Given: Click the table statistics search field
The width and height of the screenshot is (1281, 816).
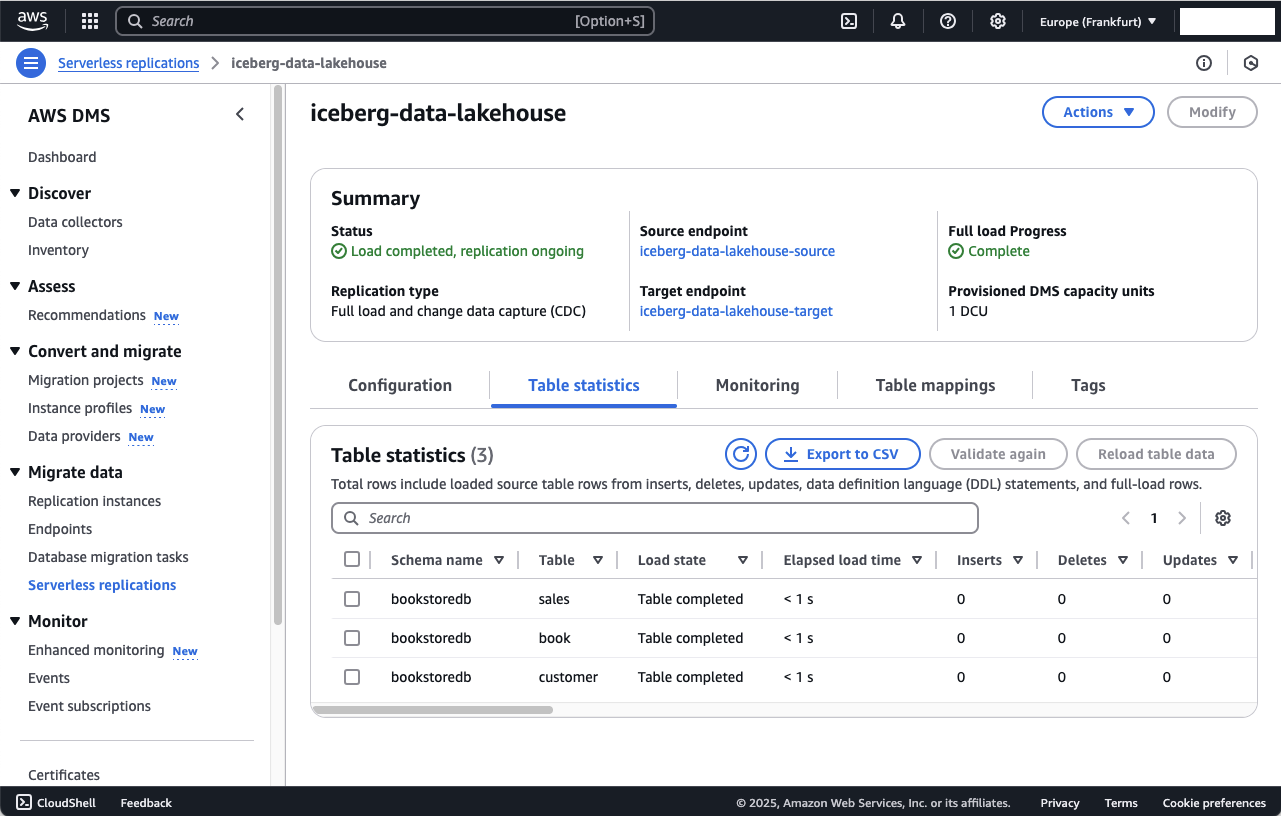Looking at the screenshot, I should [655, 518].
